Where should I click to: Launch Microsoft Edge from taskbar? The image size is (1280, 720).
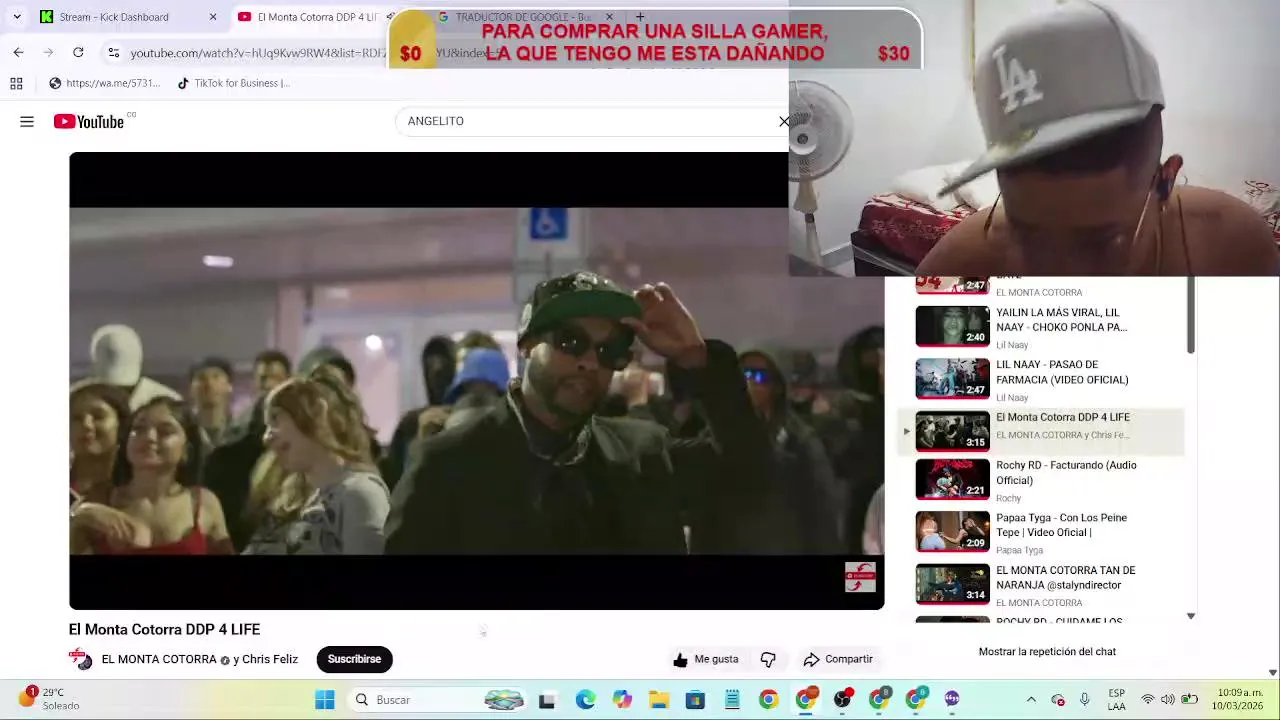pyautogui.click(x=585, y=700)
